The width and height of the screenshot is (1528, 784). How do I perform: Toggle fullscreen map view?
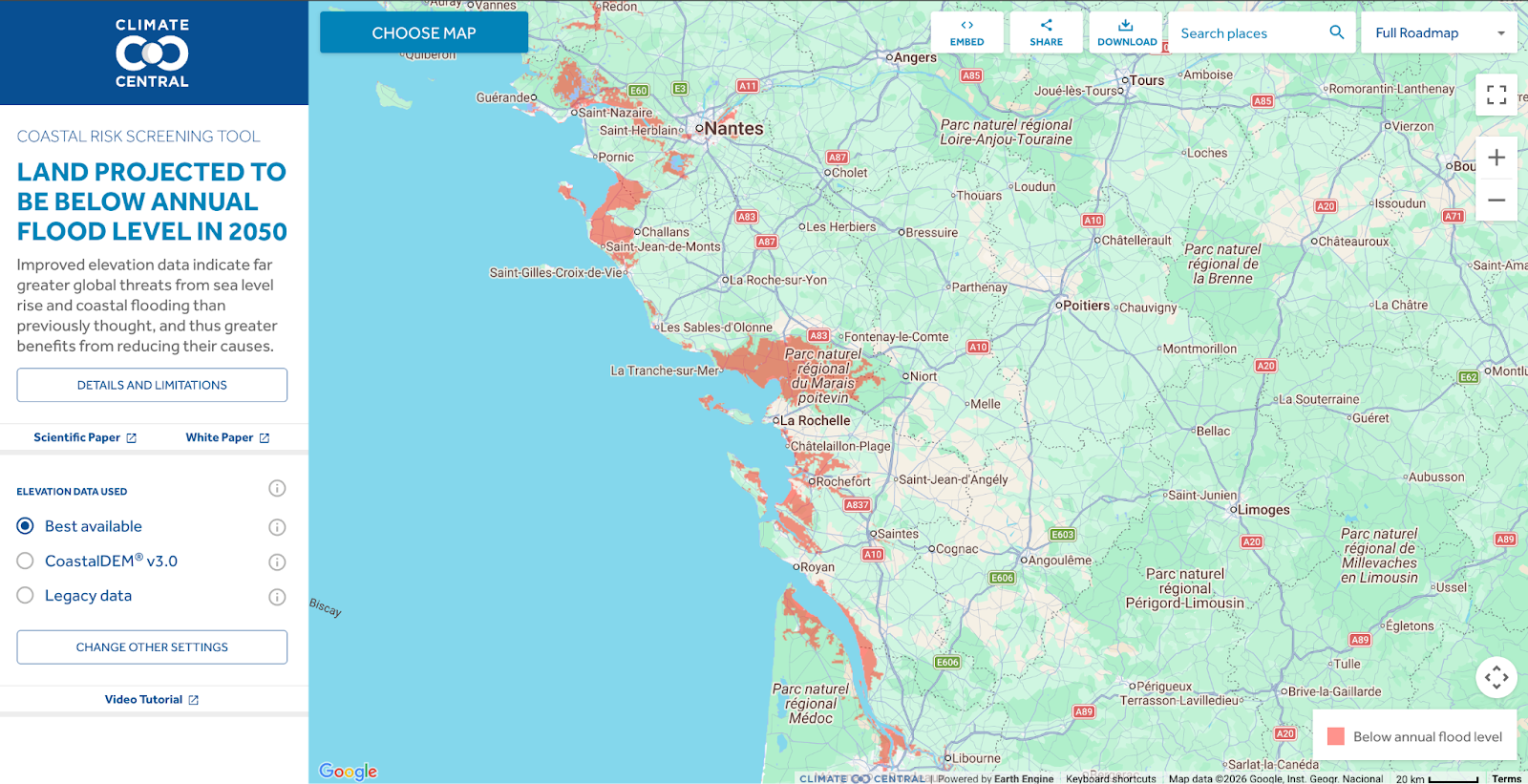pos(1496,95)
